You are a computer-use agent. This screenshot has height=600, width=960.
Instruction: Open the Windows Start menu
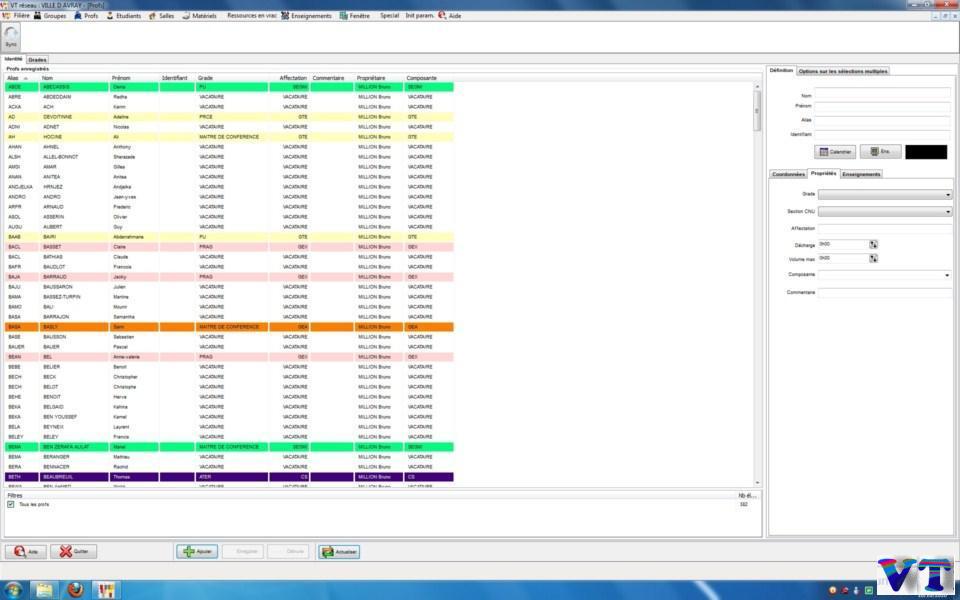14,589
